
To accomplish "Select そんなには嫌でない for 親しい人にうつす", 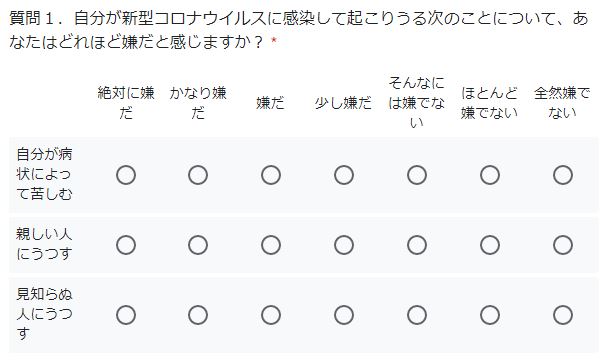I will [x=417, y=245].
